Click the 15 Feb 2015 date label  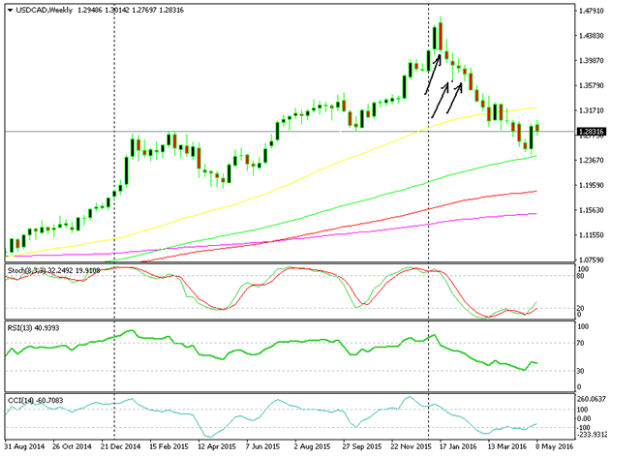tap(168, 446)
